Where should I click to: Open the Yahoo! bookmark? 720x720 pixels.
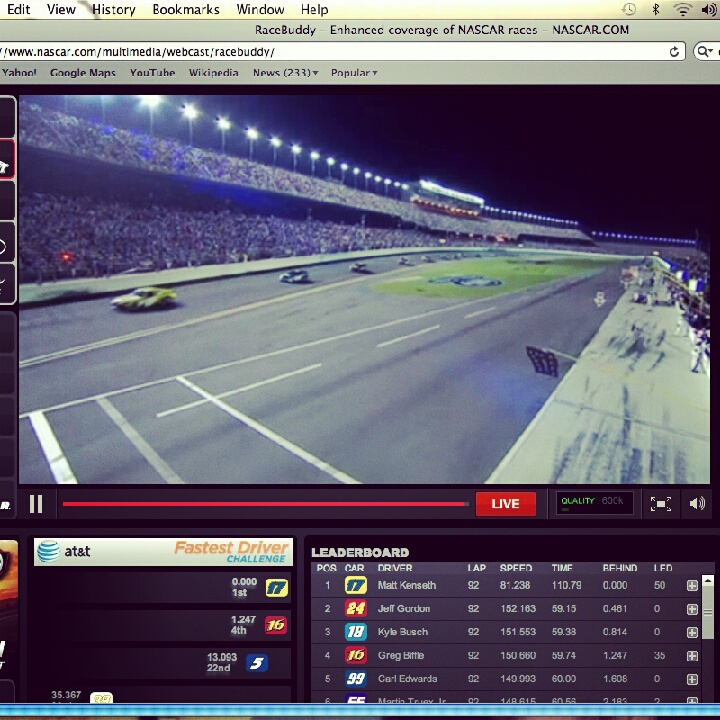tap(19, 73)
